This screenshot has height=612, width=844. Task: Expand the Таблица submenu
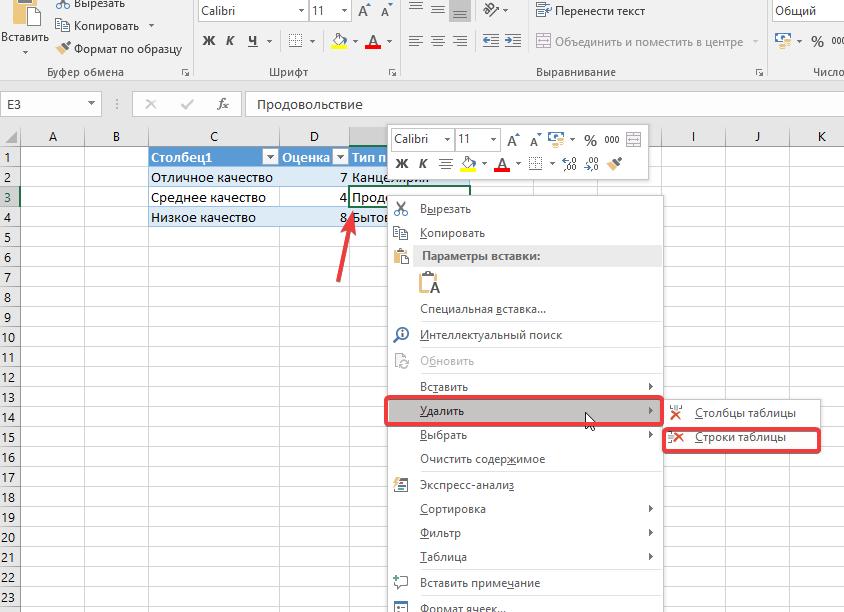[x=525, y=557]
